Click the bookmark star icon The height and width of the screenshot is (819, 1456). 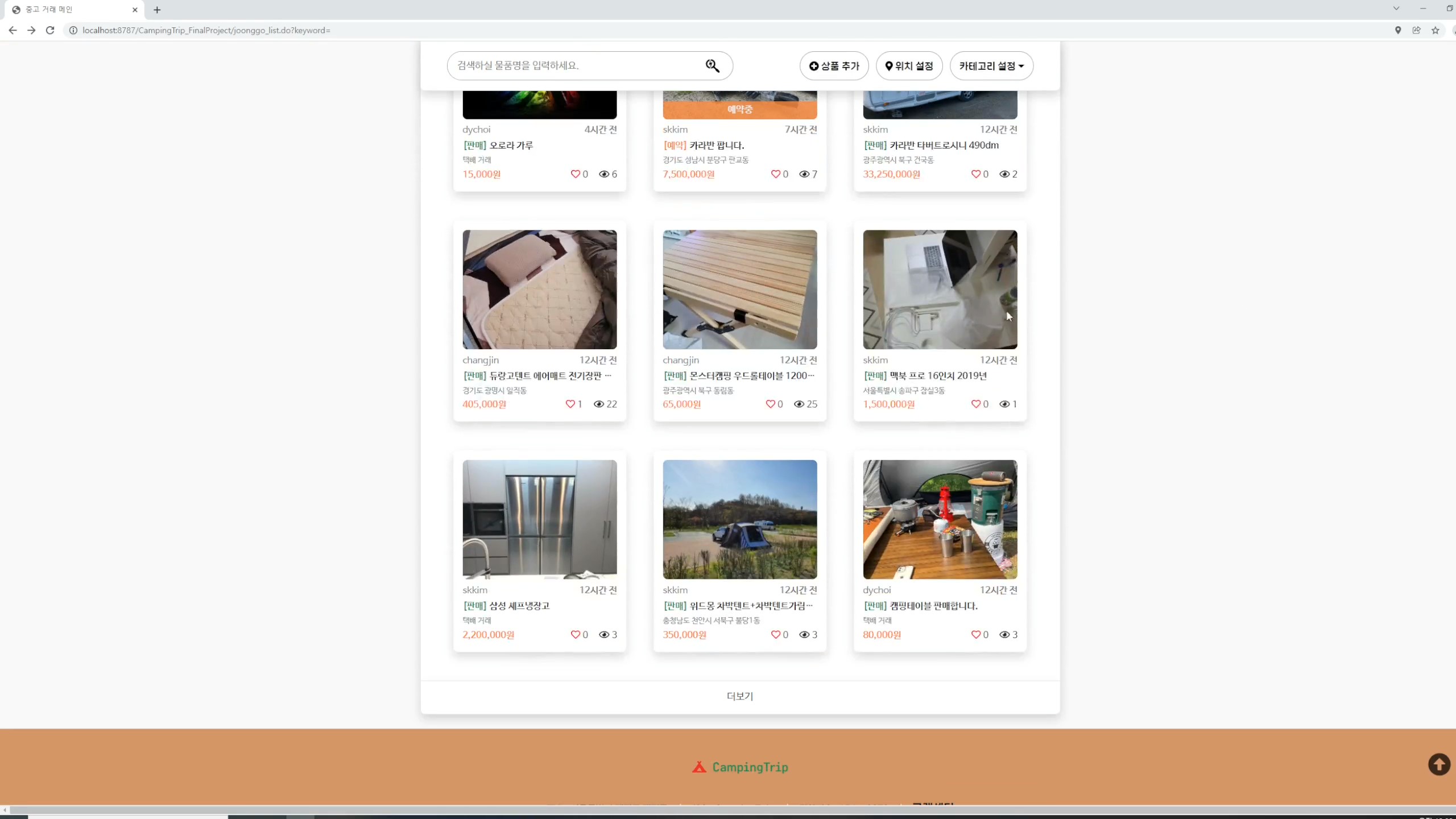pyautogui.click(x=1435, y=30)
